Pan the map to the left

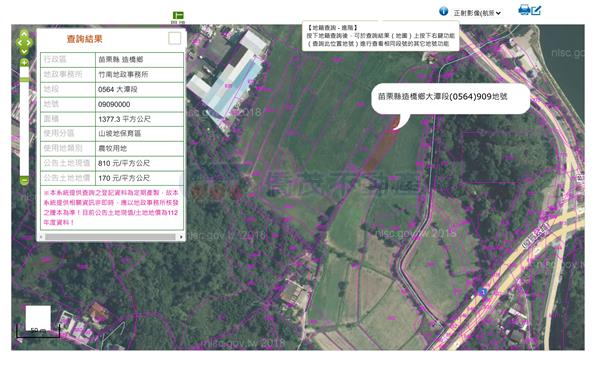click(x=19, y=42)
